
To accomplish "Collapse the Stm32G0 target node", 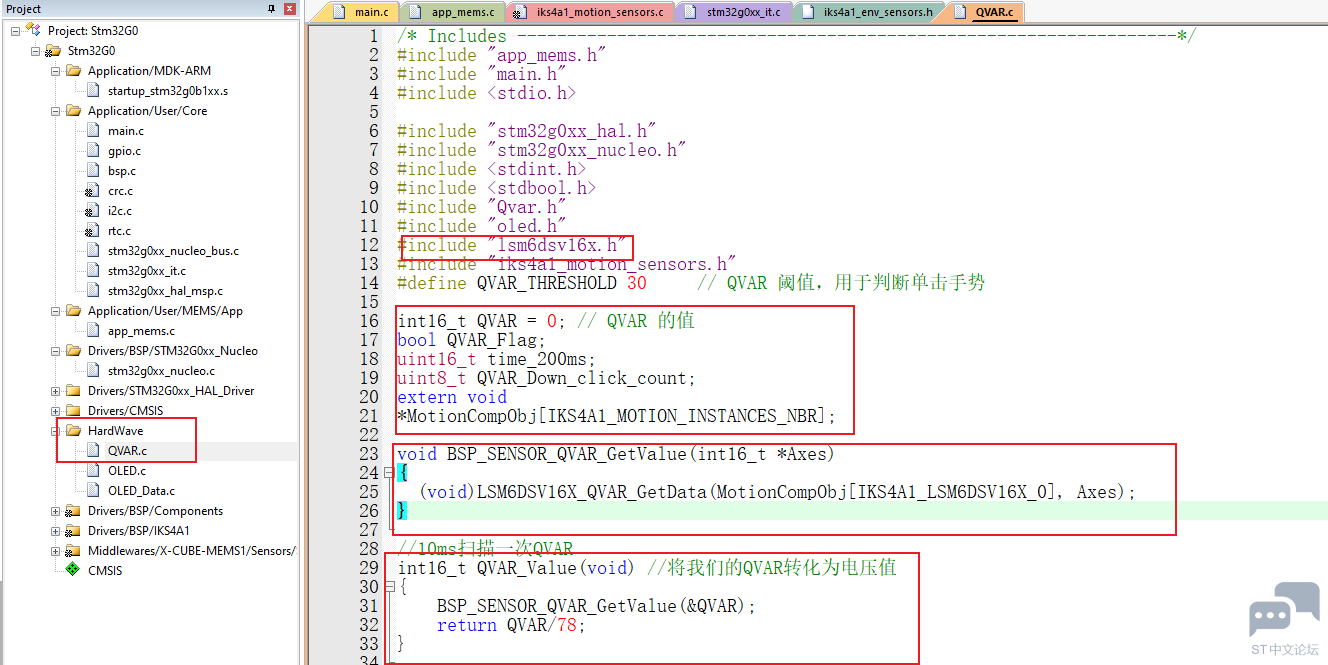I will (36, 51).
